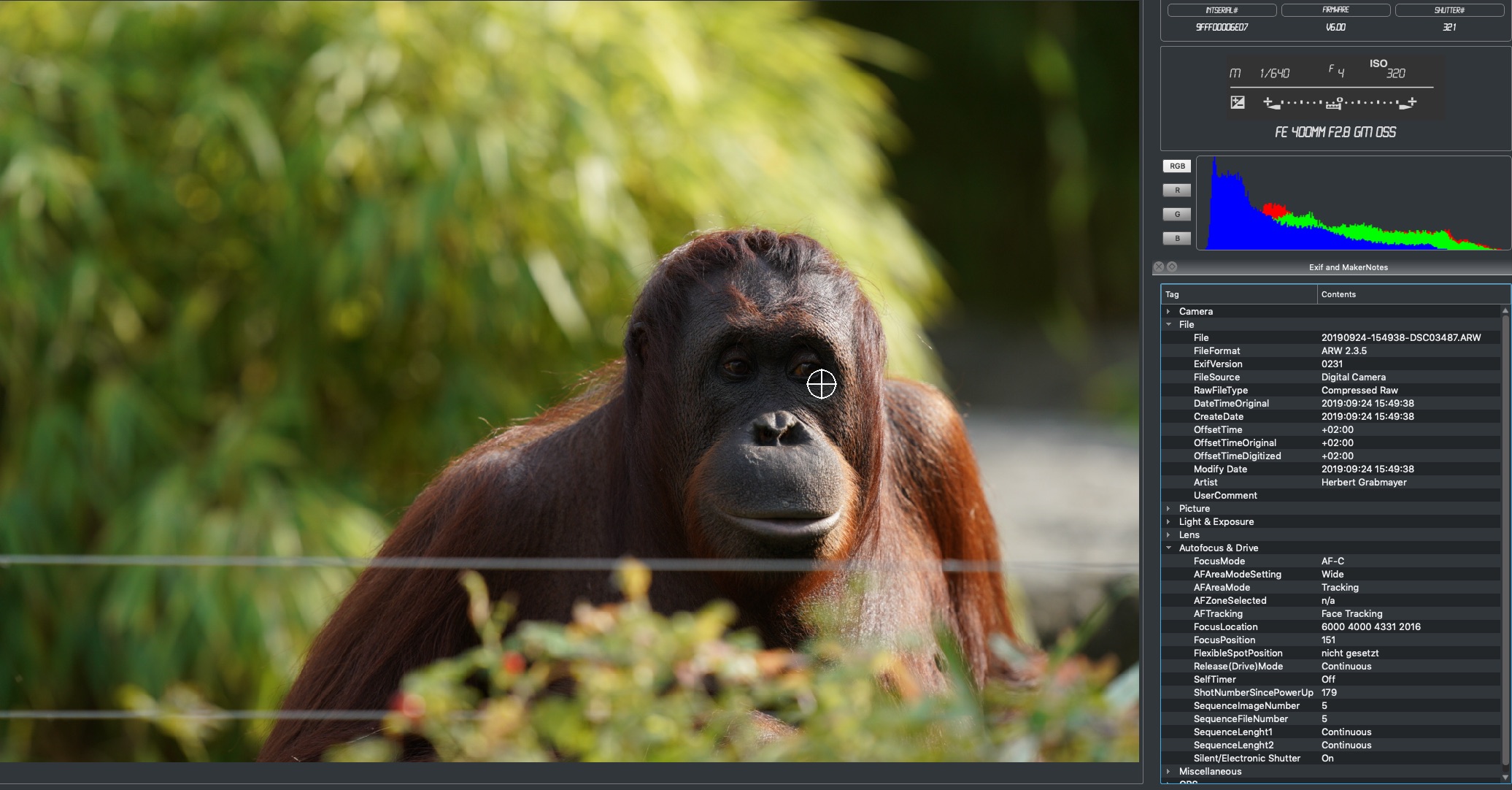Select the OffsetTimeDigitized row

(1331, 456)
